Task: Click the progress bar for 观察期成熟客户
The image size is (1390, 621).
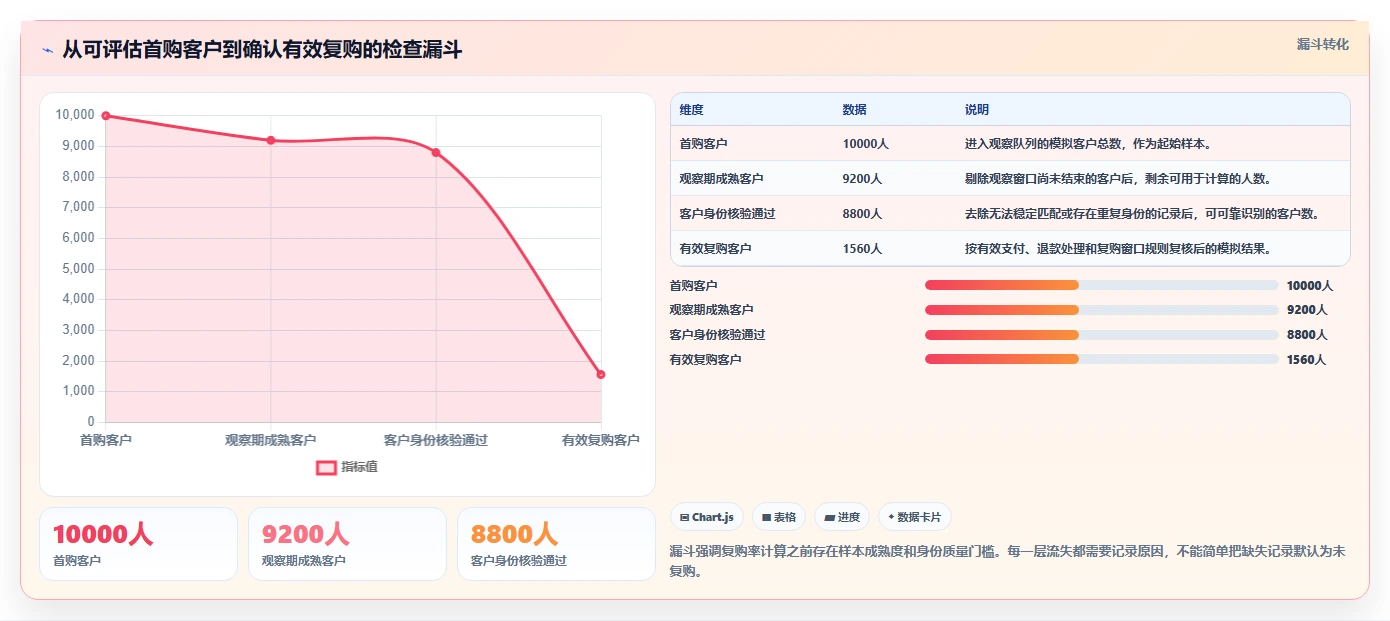Action: (1102, 310)
